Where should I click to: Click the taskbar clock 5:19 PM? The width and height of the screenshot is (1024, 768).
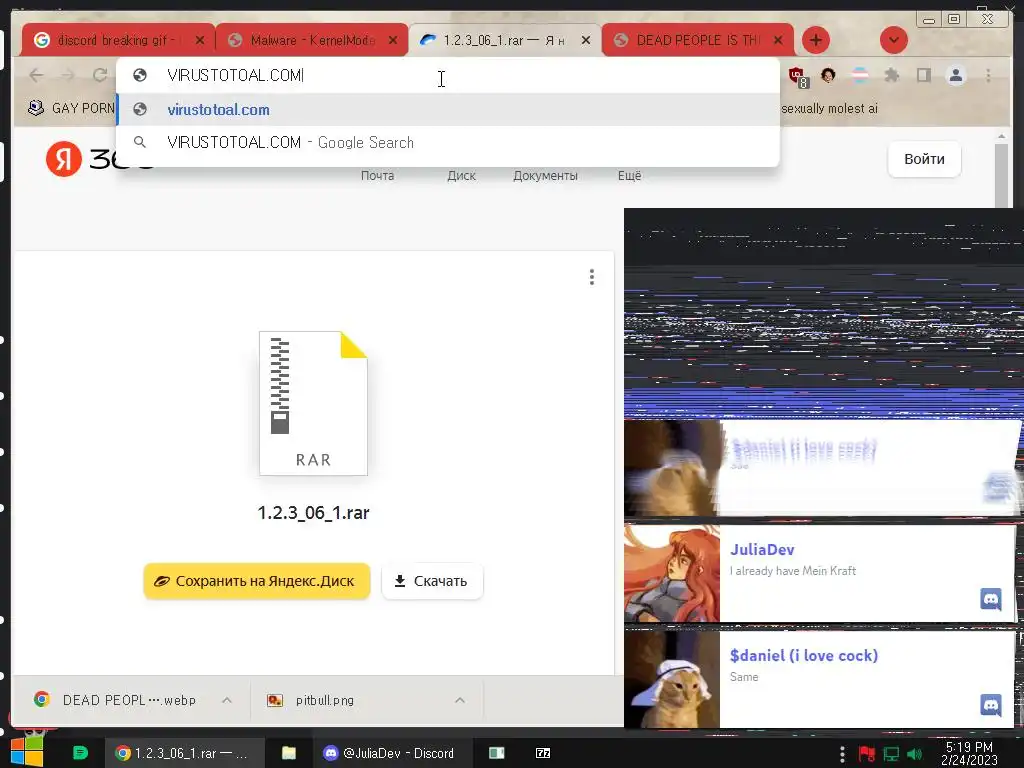(x=969, y=754)
